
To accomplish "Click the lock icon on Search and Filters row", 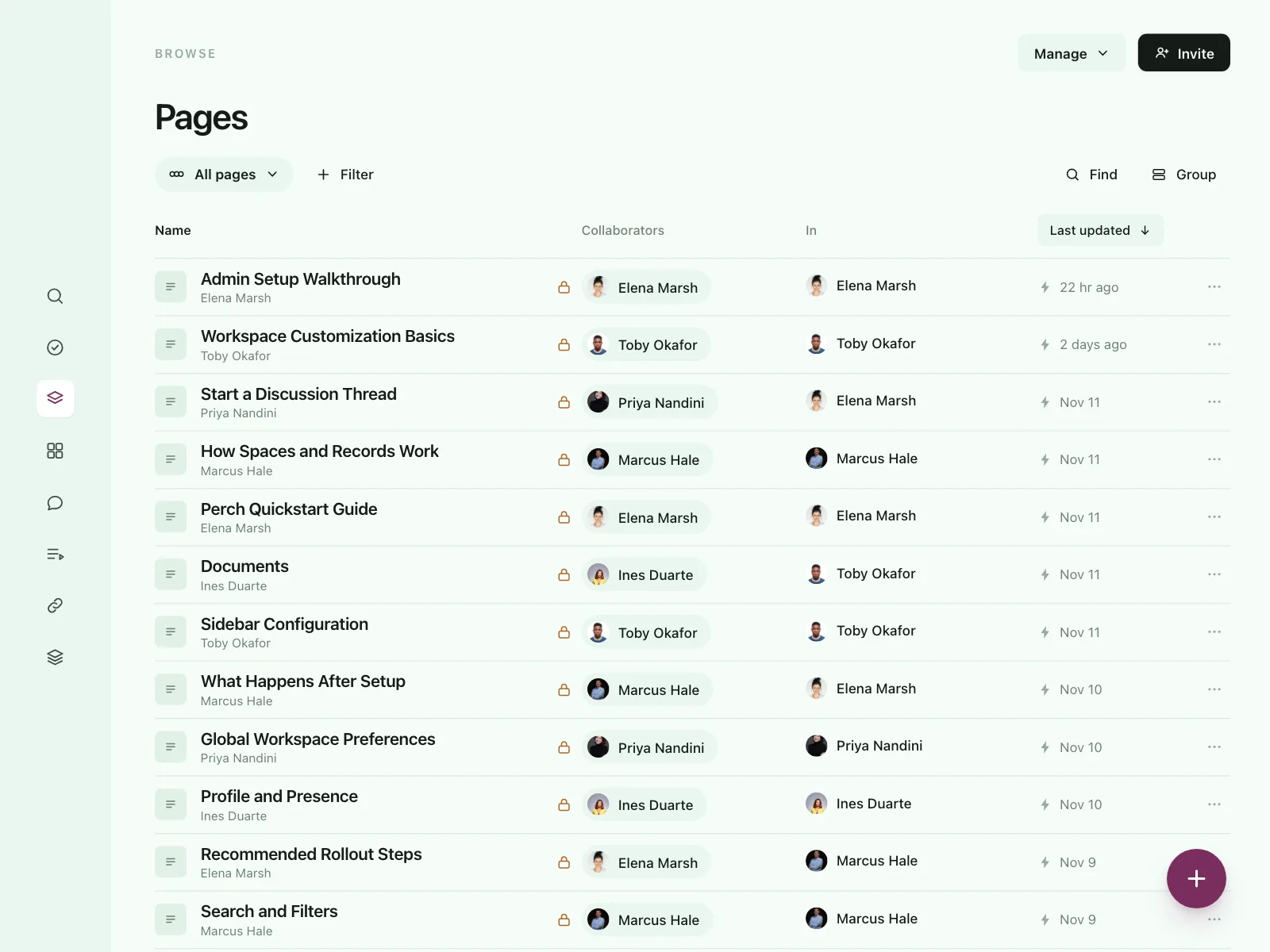I will [564, 920].
